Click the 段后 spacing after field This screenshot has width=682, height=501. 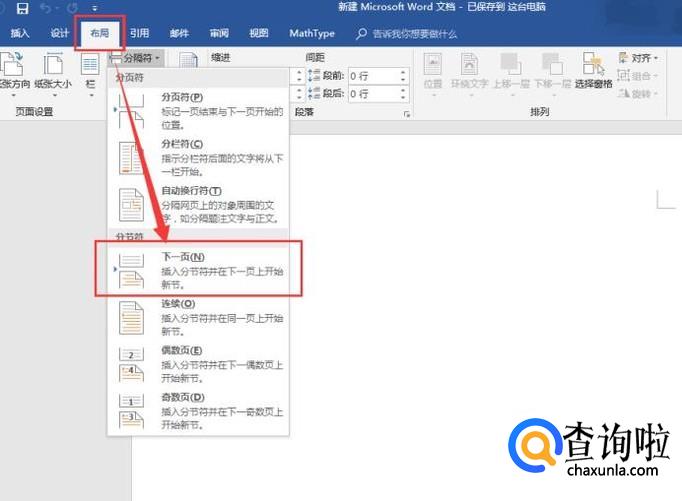click(376, 93)
